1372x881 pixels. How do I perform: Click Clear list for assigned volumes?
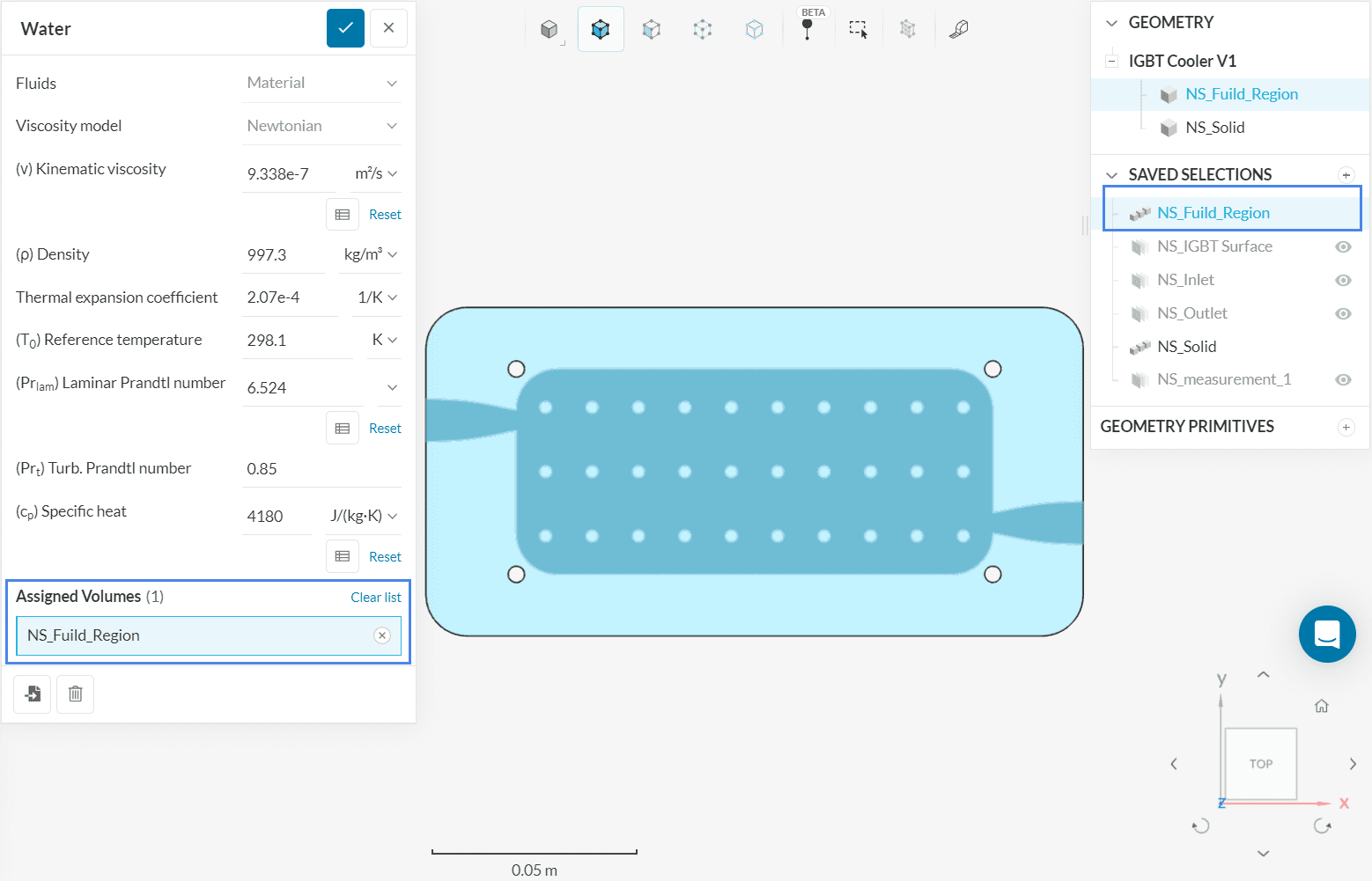[x=375, y=598]
